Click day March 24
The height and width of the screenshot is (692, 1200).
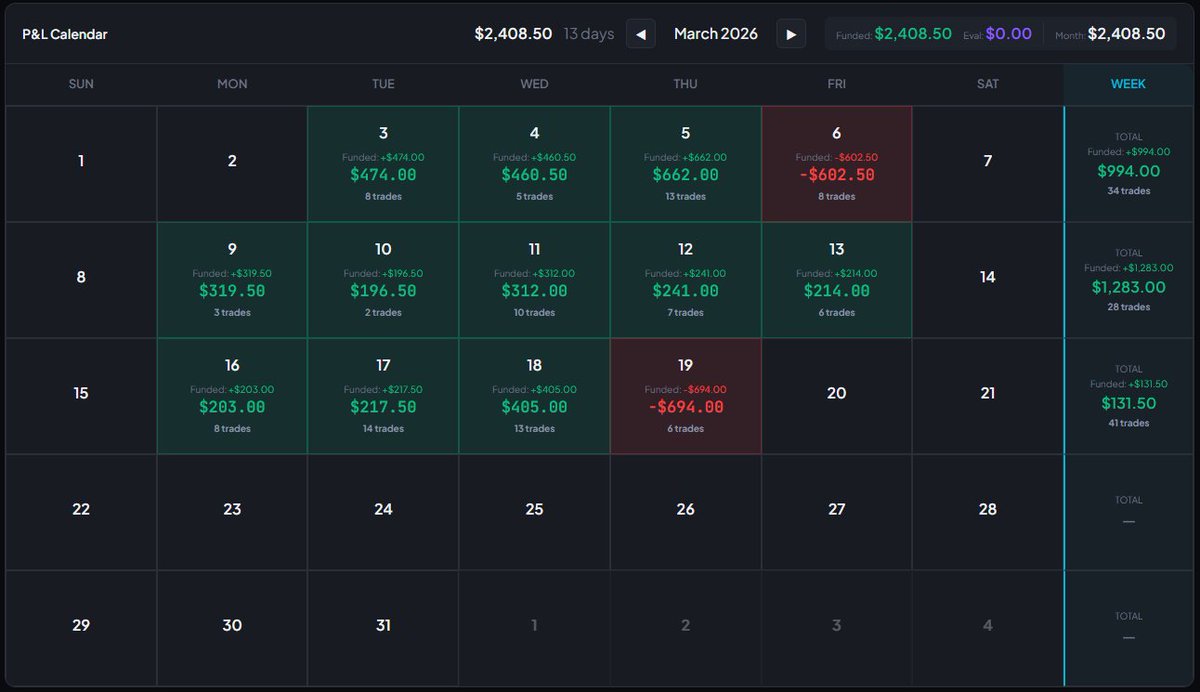click(383, 512)
